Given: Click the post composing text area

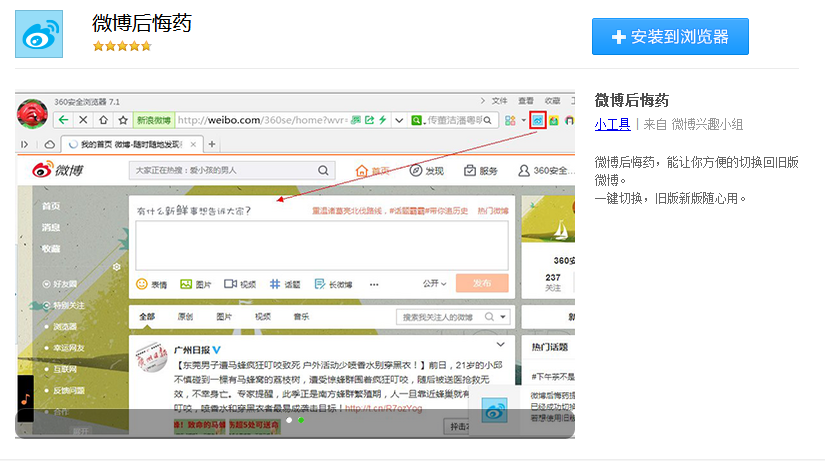Looking at the screenshot, I should click(322, 245).
